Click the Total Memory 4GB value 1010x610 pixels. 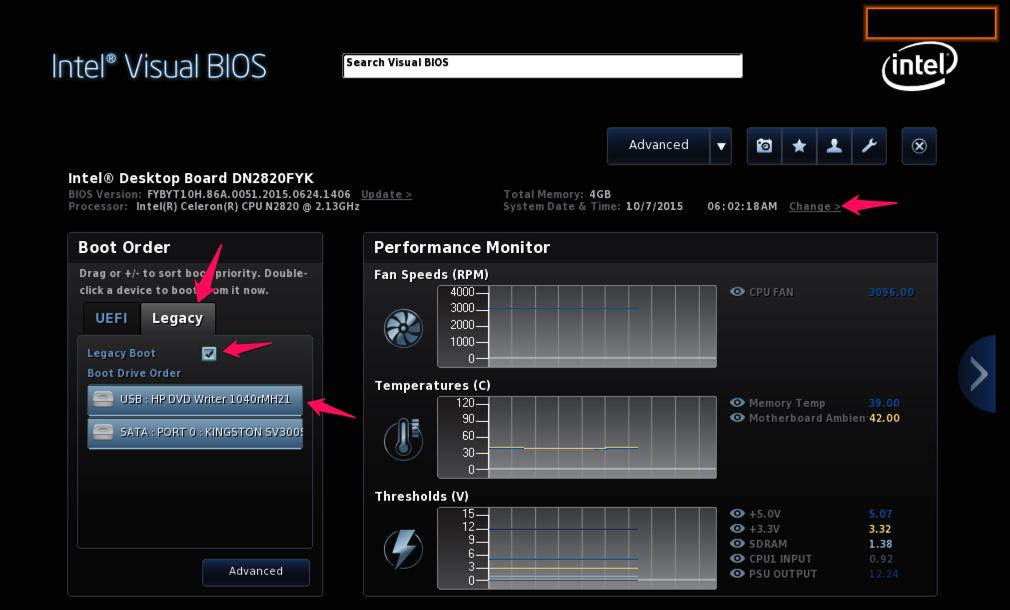[600, 195]
